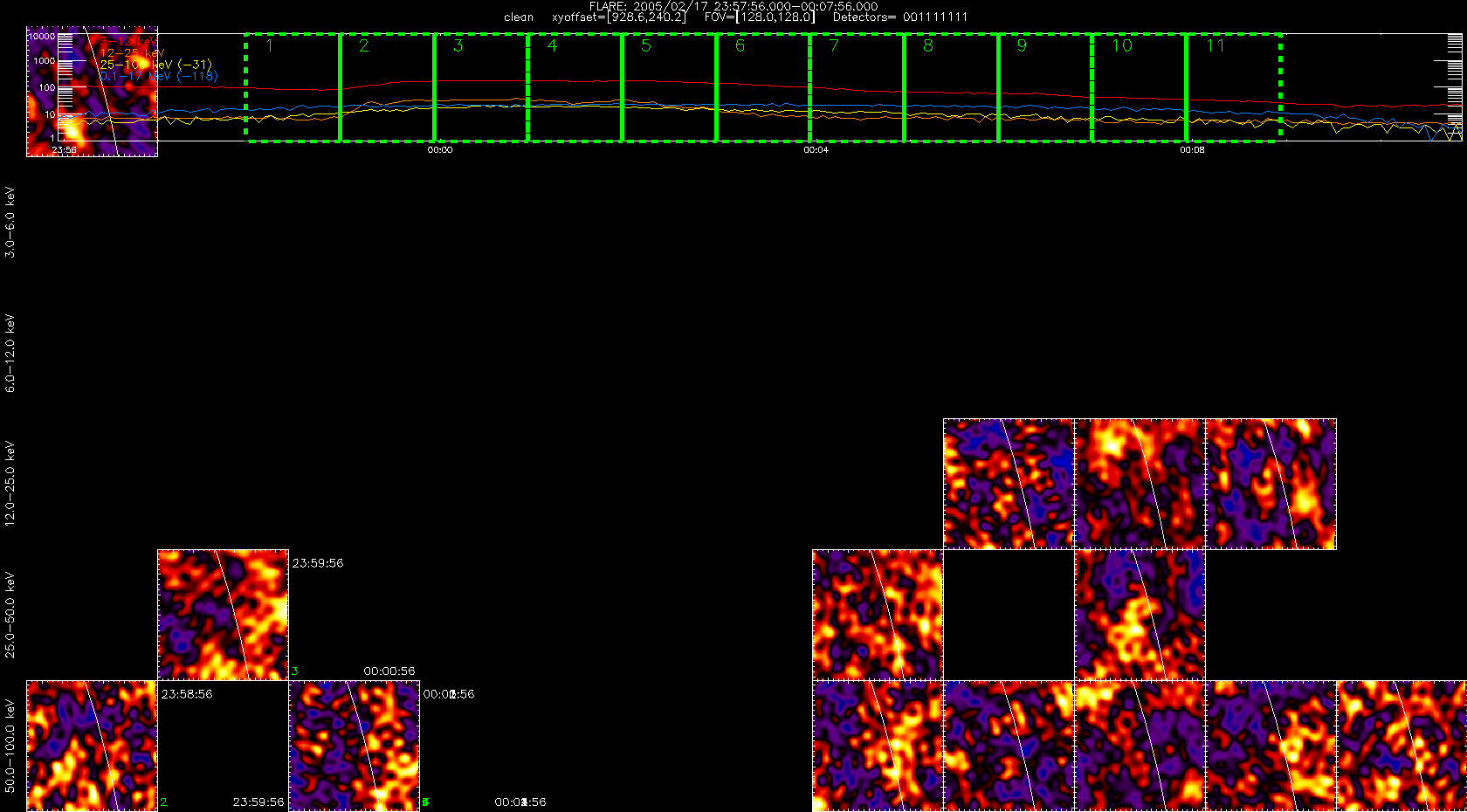Click the 12.0-25.0 keV row label
This screenshot has height=812, width=1467.
click(10, 484)
